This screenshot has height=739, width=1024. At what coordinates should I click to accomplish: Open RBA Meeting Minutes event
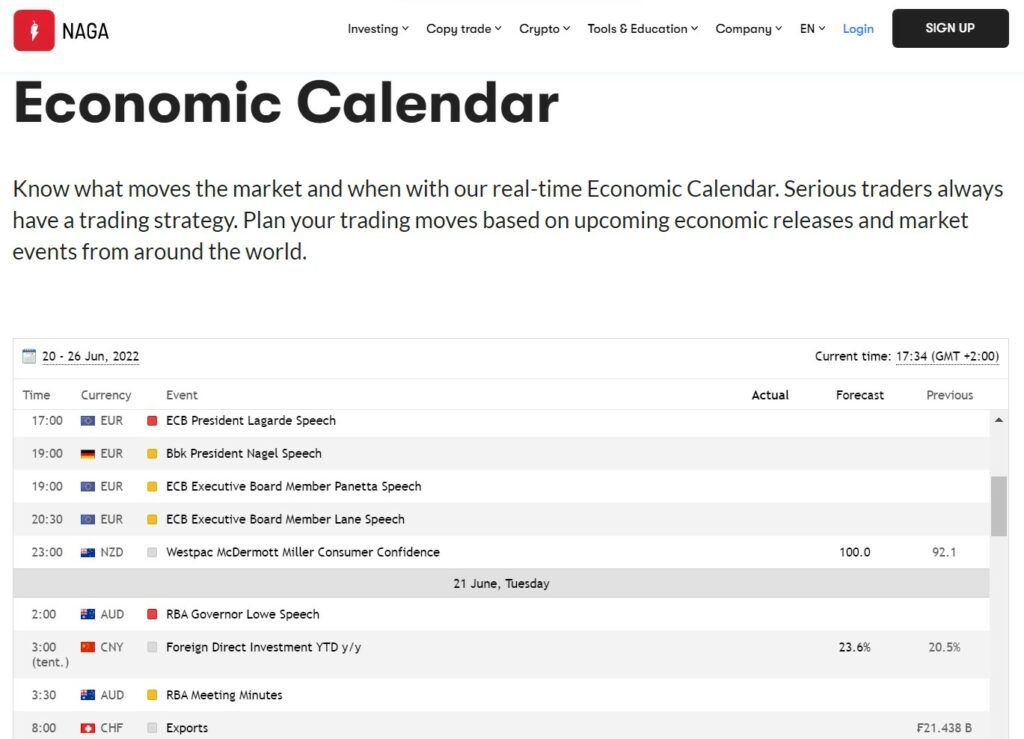224,695
